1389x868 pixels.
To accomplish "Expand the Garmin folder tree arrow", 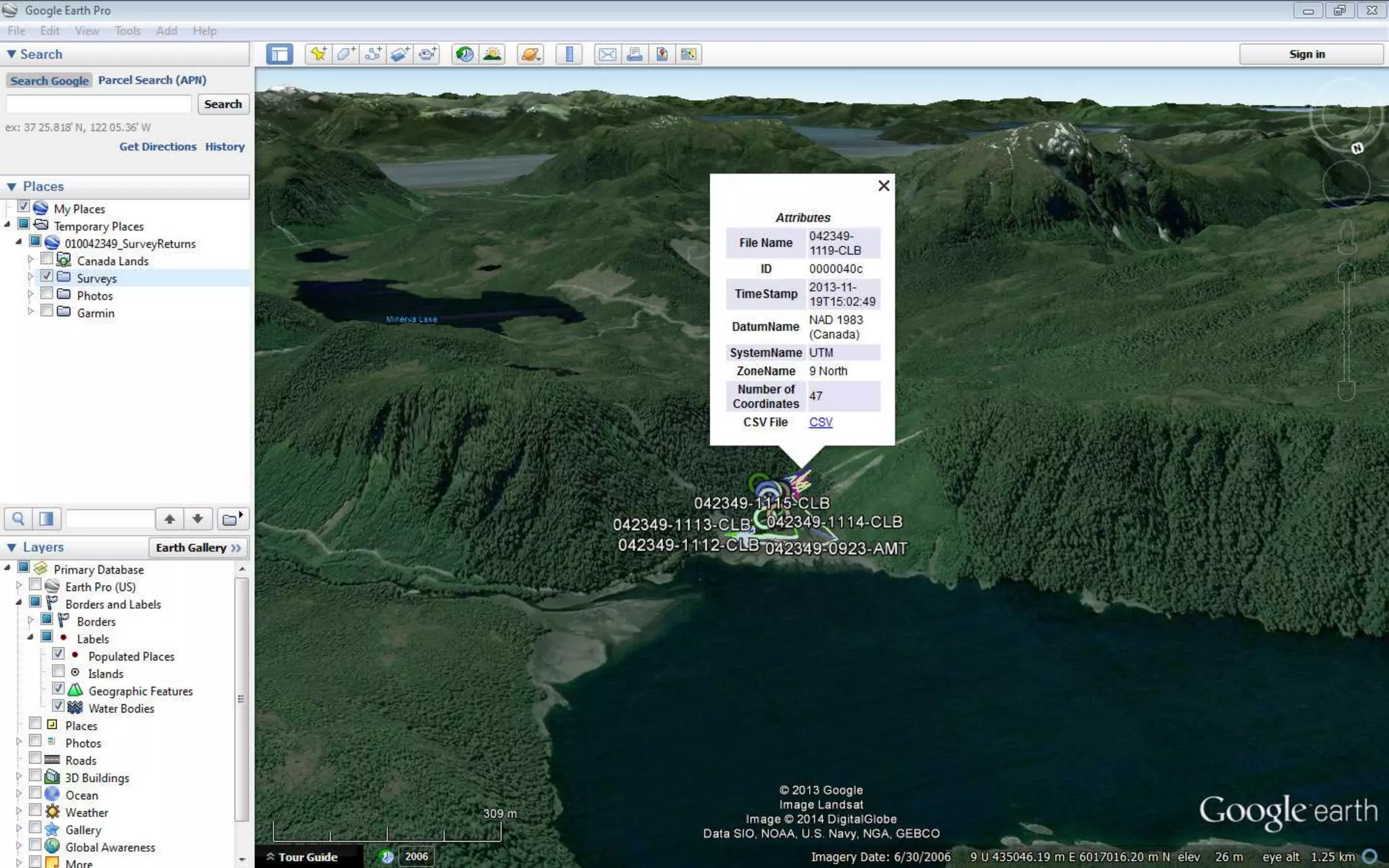I will [x=30, y=312].
